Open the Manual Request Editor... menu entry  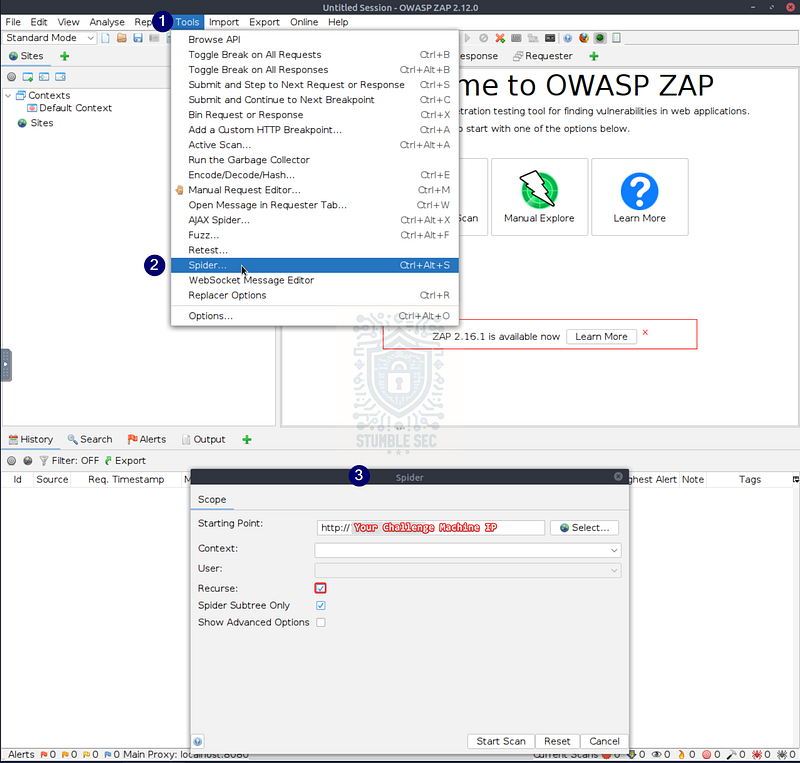tap(315, 190)
